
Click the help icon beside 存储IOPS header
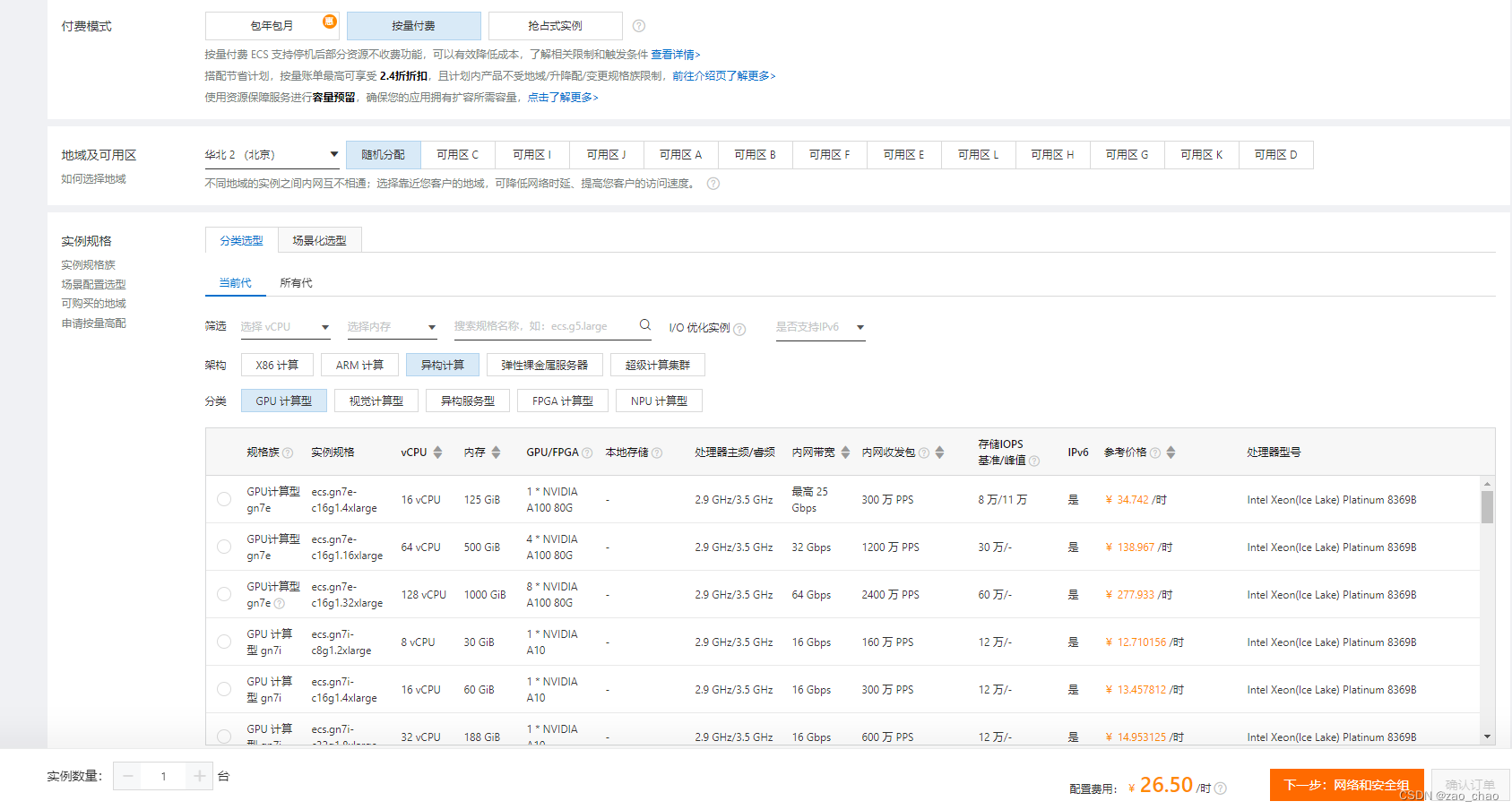click(x=1034, y=461)
